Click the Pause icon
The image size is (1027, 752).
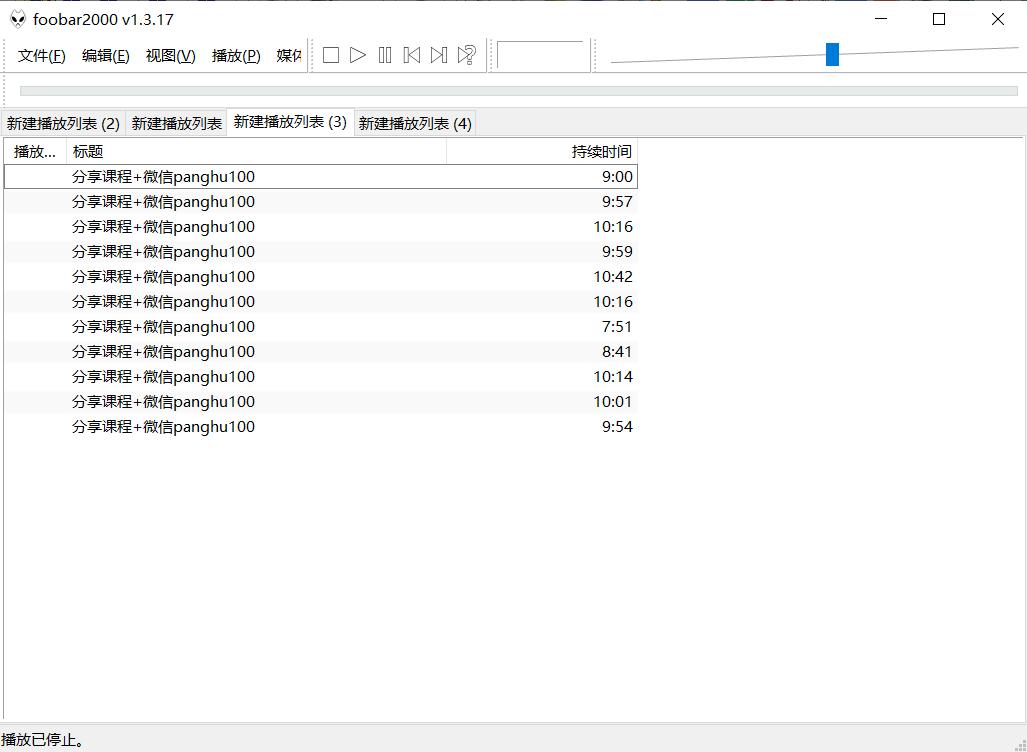tap(384, 55)
